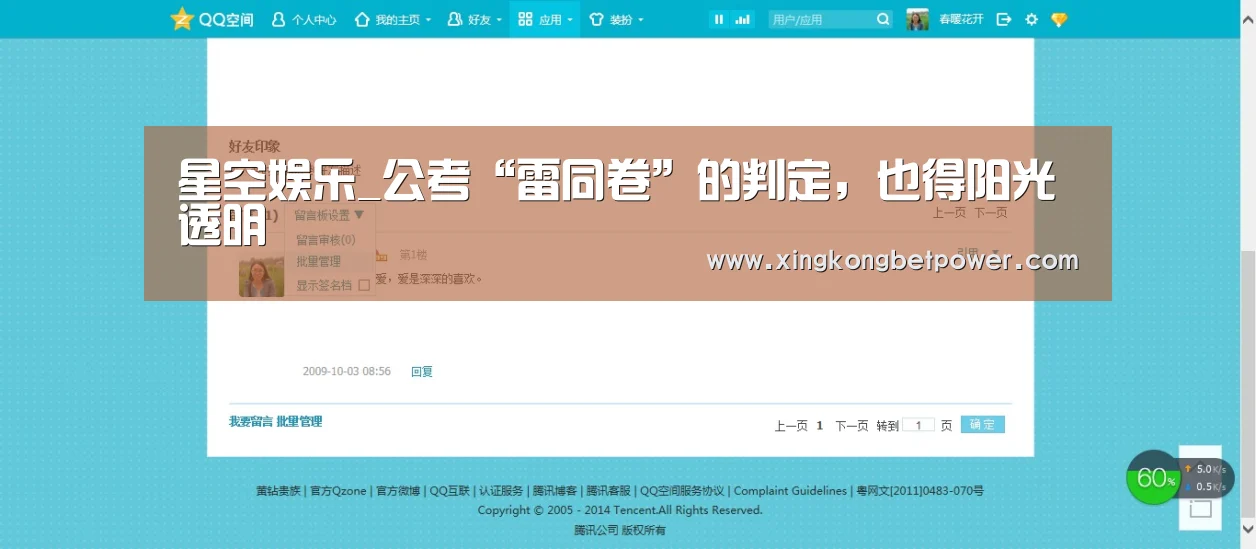
Task: Click the vertical scrollbar thumb
Action: point(1248,385)
